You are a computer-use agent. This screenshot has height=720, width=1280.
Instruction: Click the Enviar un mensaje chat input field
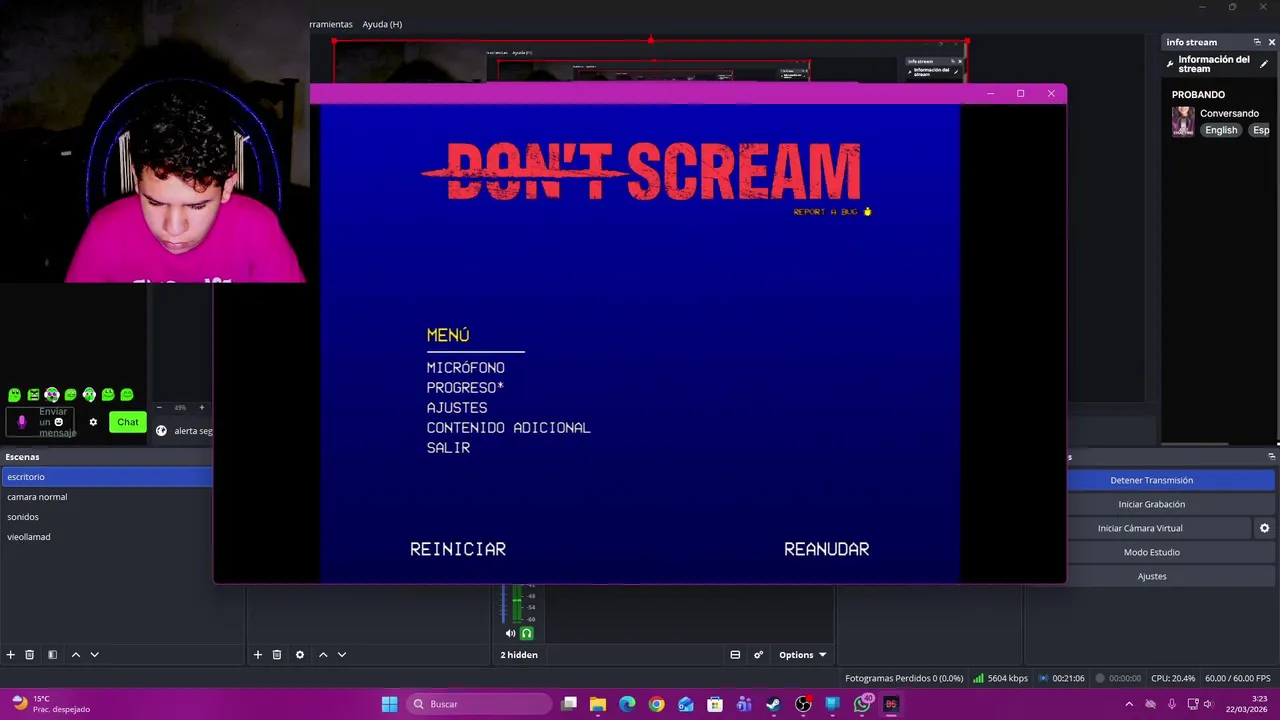(42, 422)
